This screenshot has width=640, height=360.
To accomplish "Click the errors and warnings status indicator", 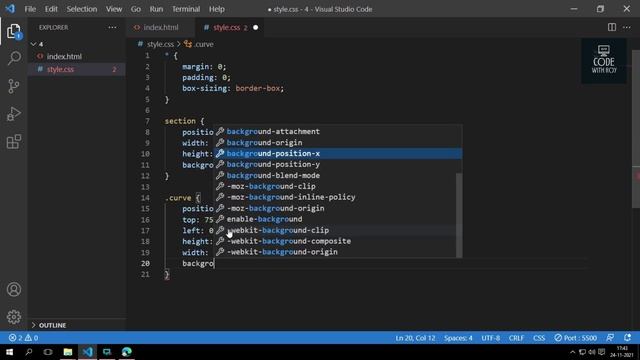I will (23, 338).
